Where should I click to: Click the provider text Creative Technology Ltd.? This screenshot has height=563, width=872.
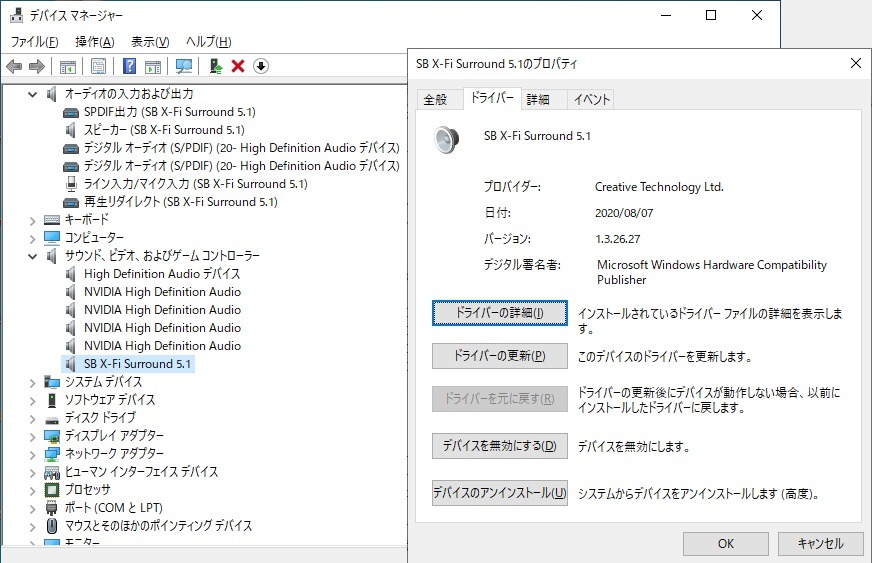(x=659, y=187)
